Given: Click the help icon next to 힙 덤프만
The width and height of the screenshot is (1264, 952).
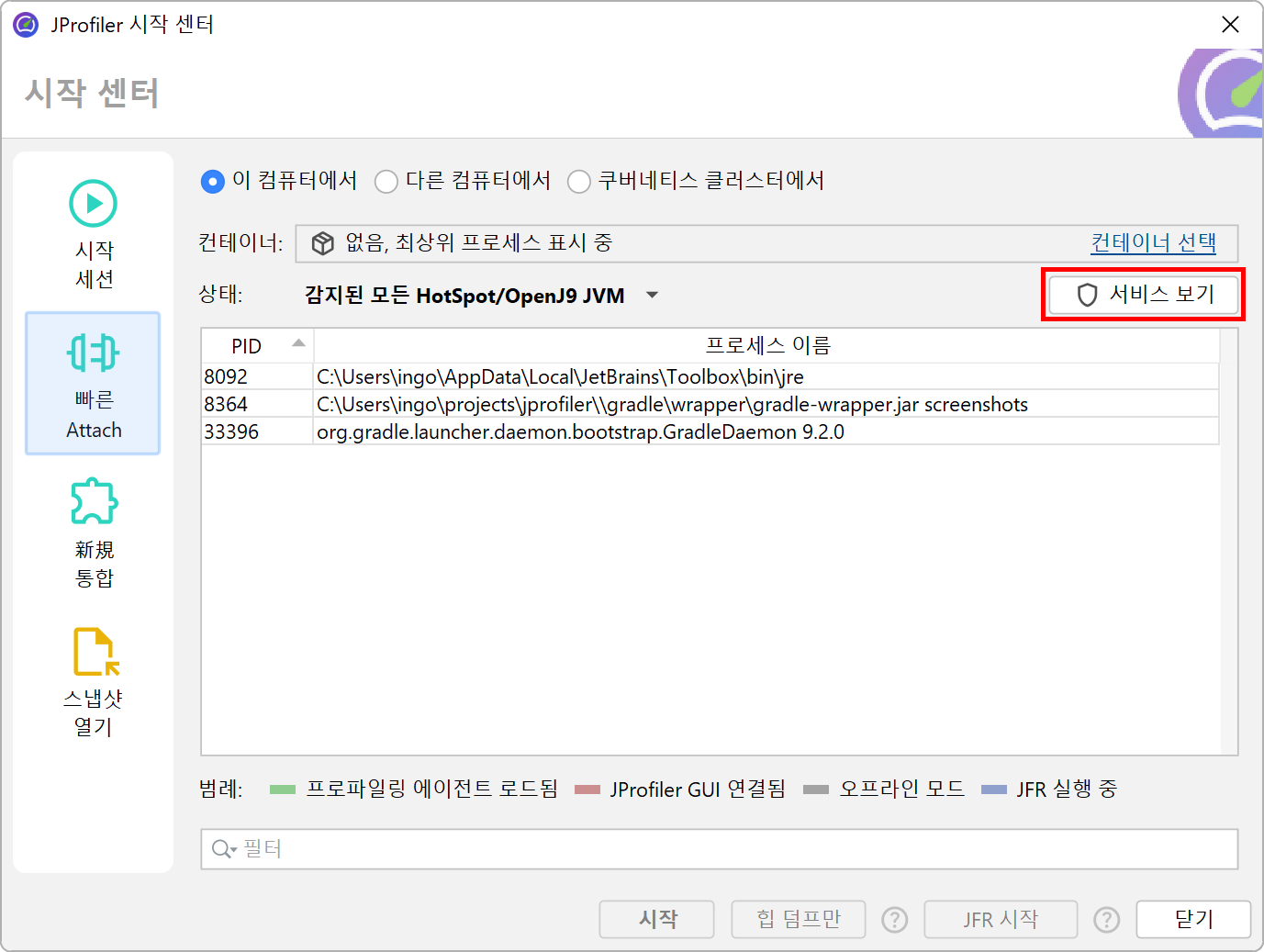Looking at the screenshot, I should coord(894,919).
